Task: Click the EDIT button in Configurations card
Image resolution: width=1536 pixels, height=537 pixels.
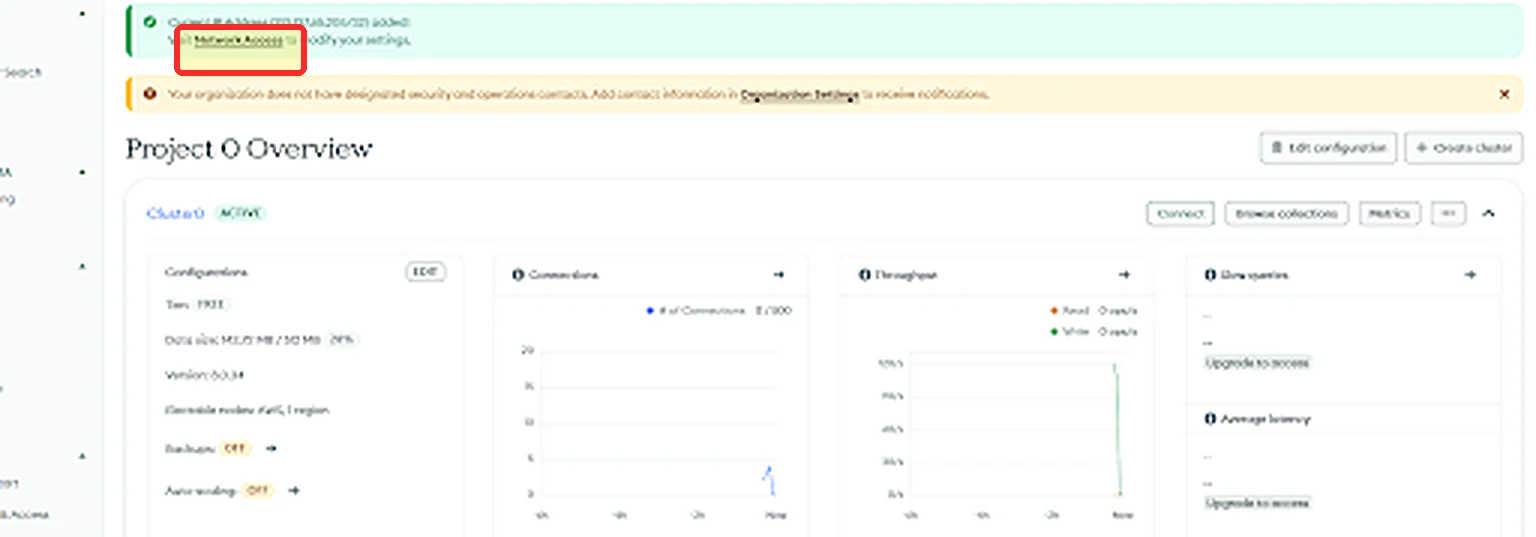Action: tap(426, 272)
